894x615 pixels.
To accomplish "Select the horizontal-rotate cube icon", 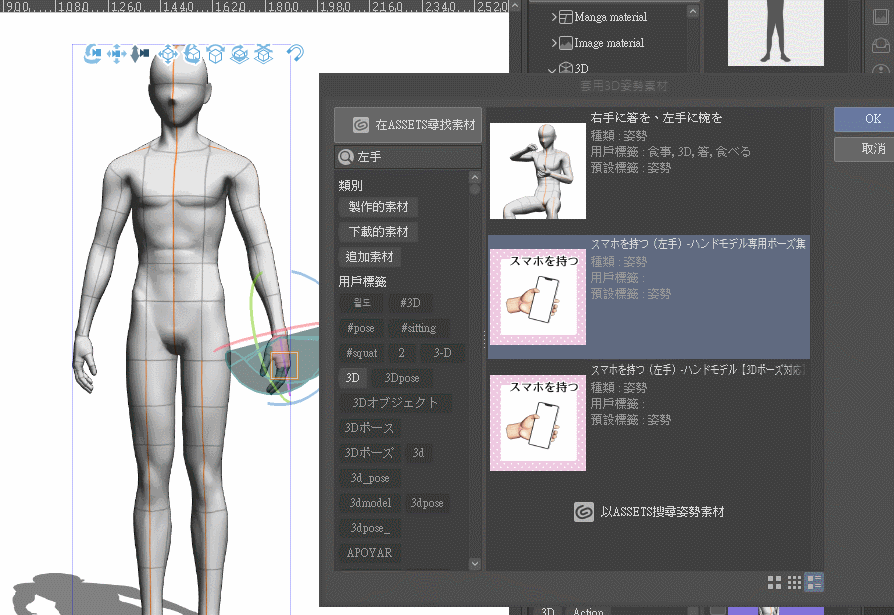I will (216, 54).
